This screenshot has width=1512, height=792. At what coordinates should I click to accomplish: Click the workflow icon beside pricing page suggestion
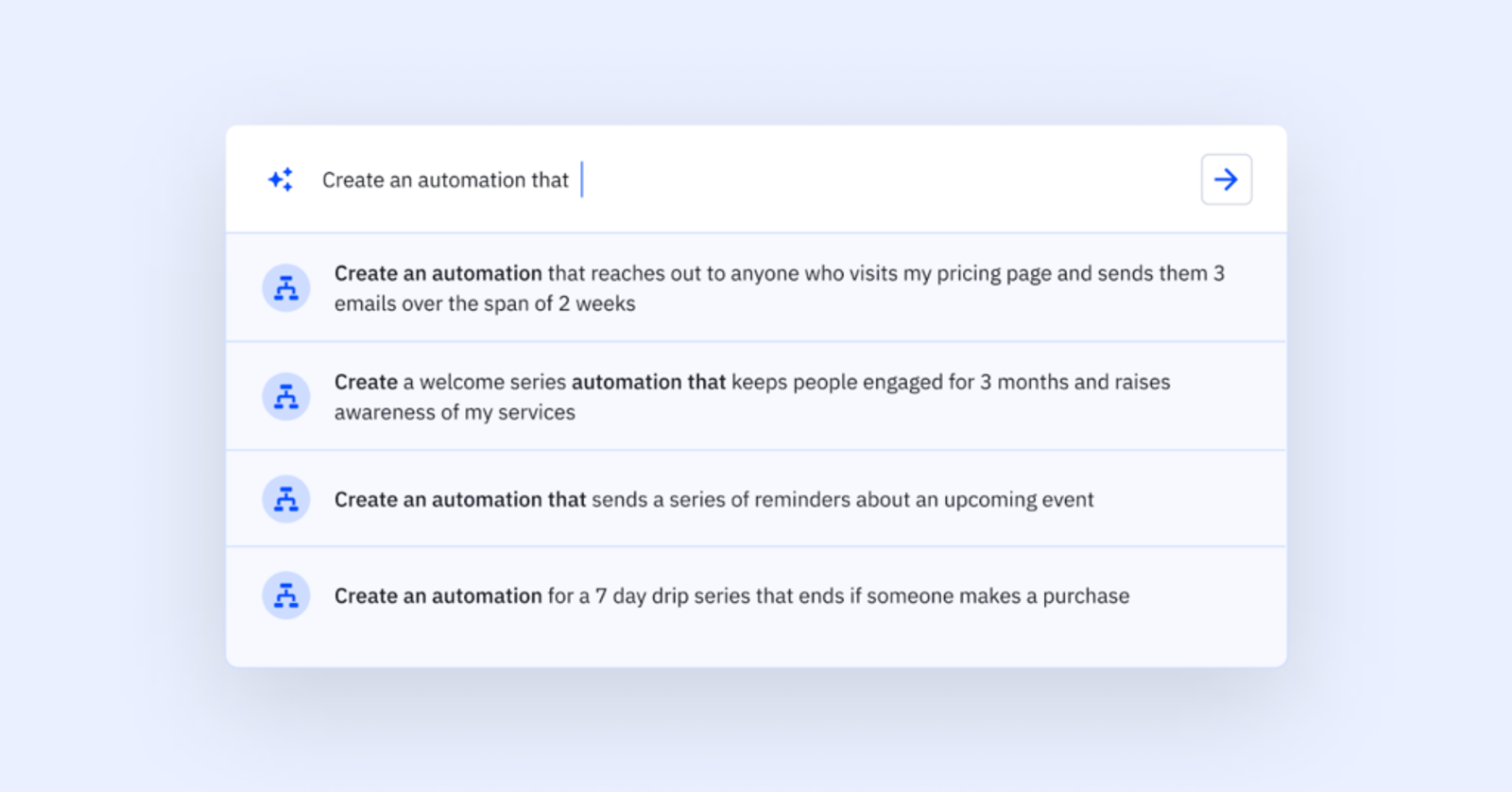pos(285,288)
